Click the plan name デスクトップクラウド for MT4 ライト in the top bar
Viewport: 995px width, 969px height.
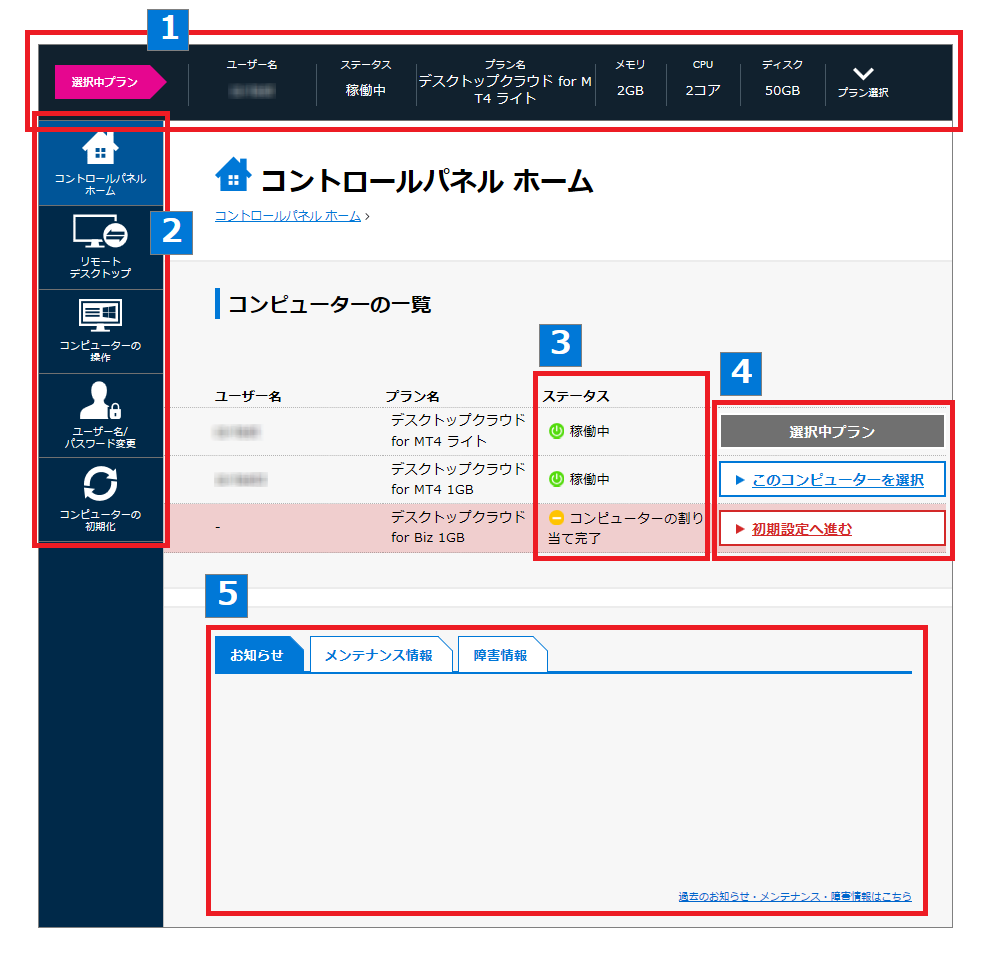click(x=505, y=89)
